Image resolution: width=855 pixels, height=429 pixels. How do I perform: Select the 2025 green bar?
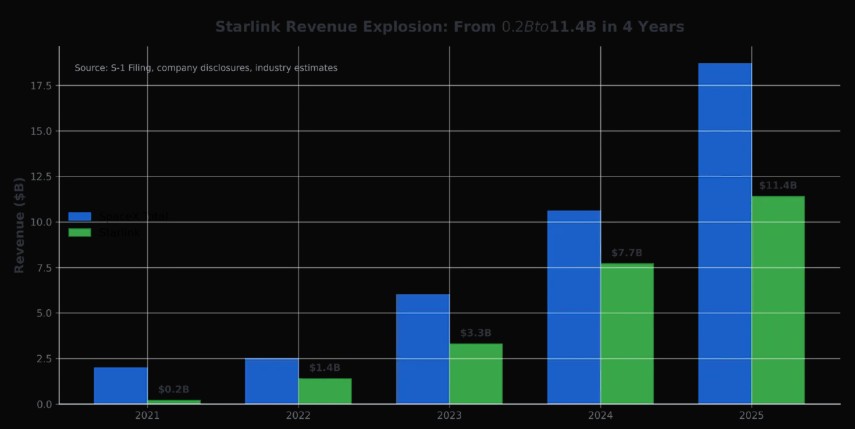click(778, 300)
